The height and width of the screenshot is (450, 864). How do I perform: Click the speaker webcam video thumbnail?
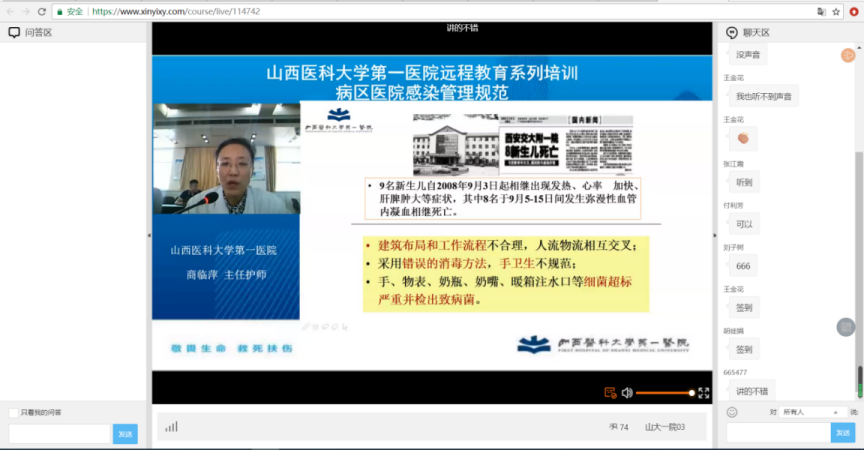226,159
